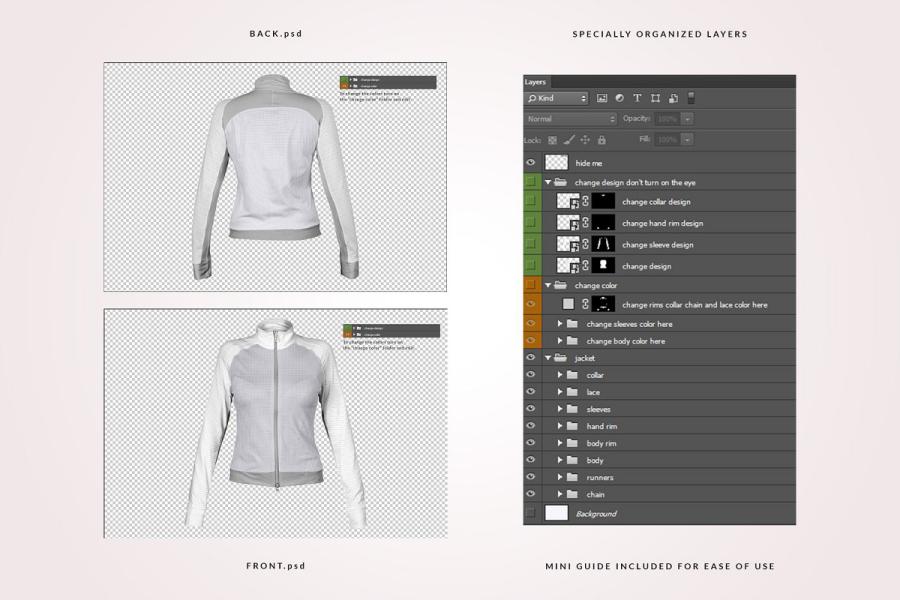Show the Background layer visibility
Viewport: 900px width, 600px height.
531,513
